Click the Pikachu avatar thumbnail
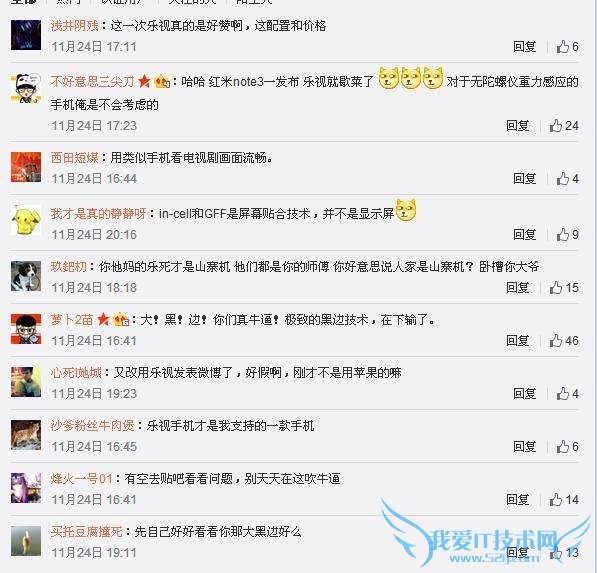 26,220
